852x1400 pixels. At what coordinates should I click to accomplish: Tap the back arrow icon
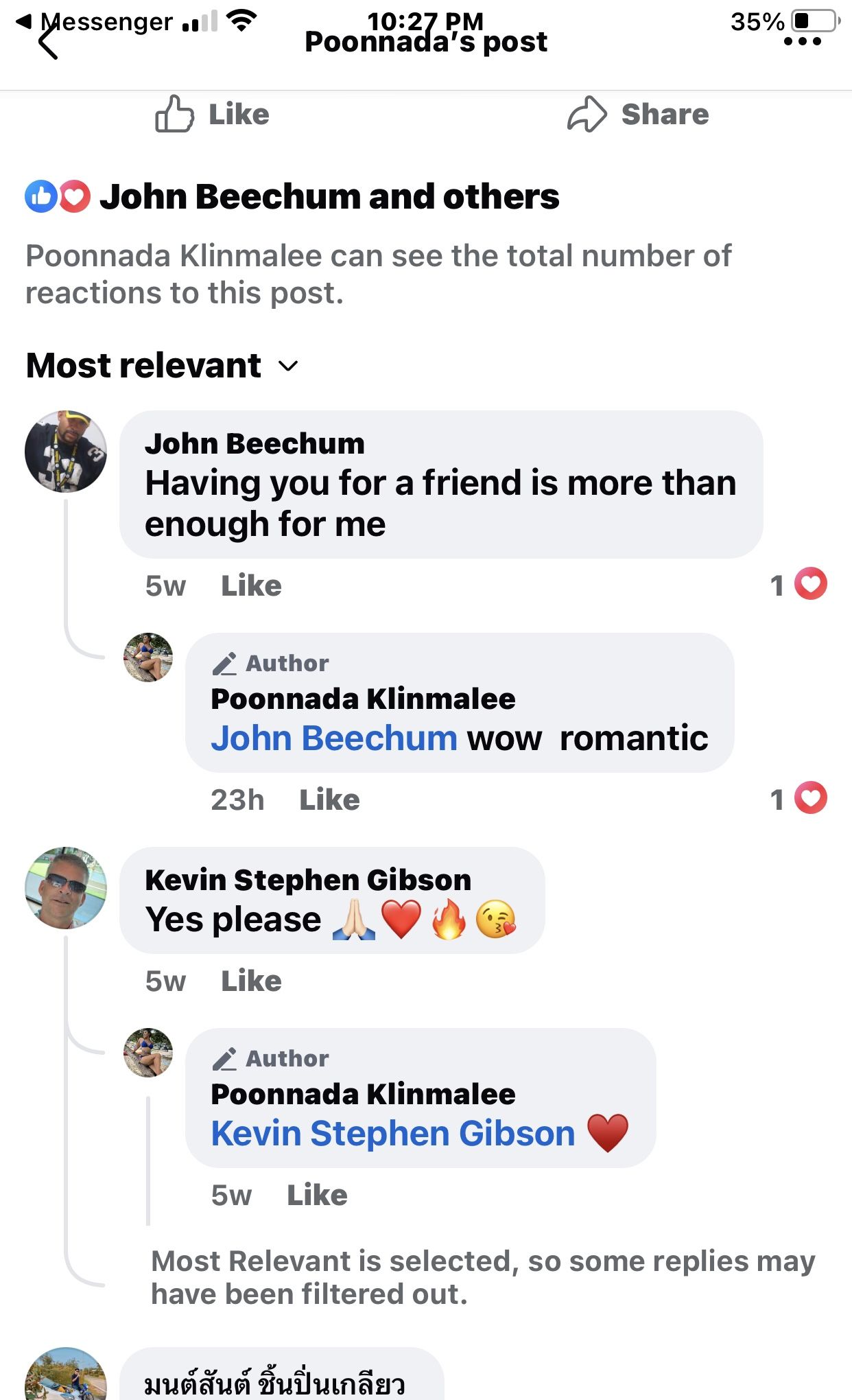(48, 44)
